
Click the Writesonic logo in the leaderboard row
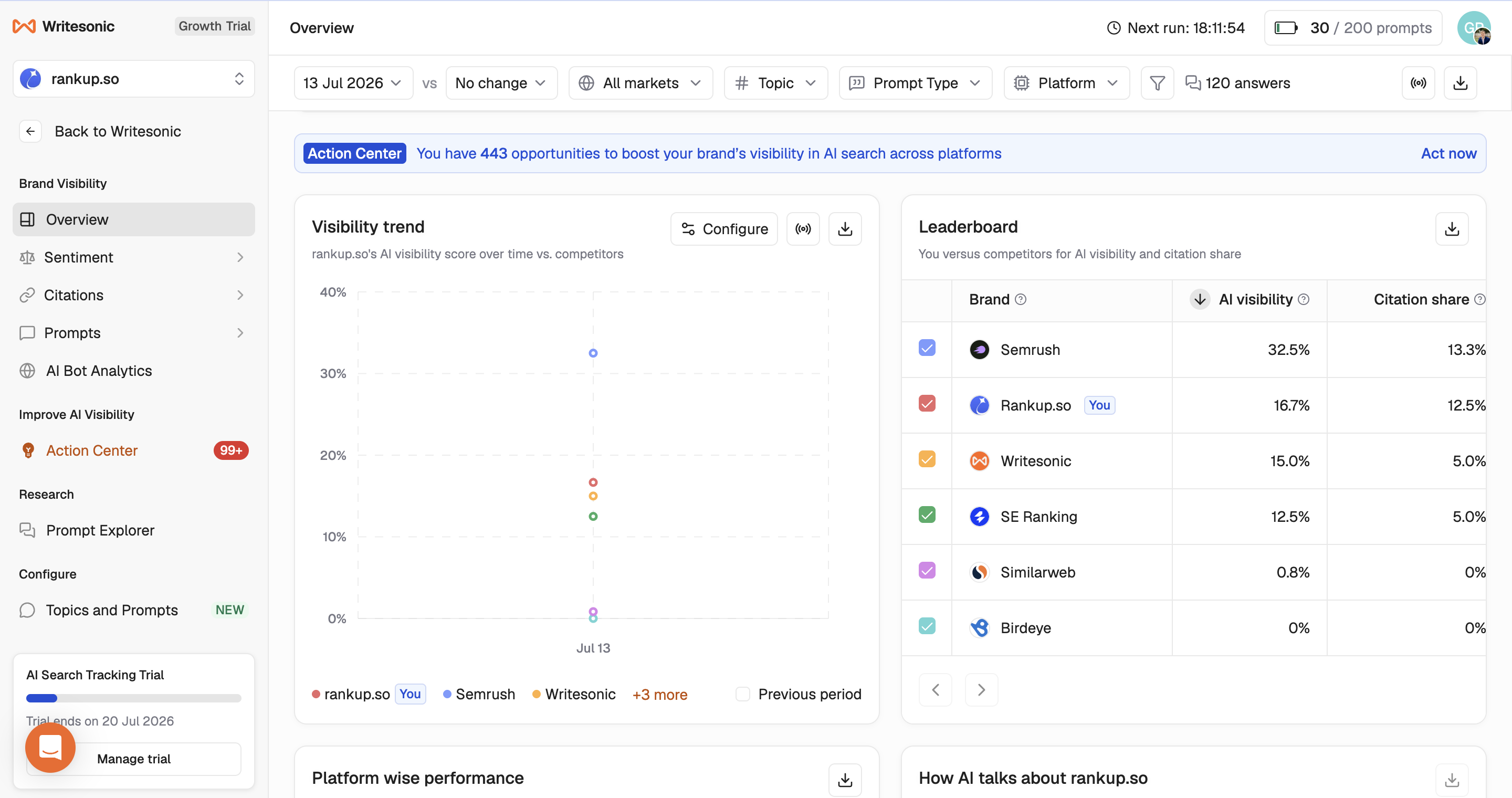979,461
